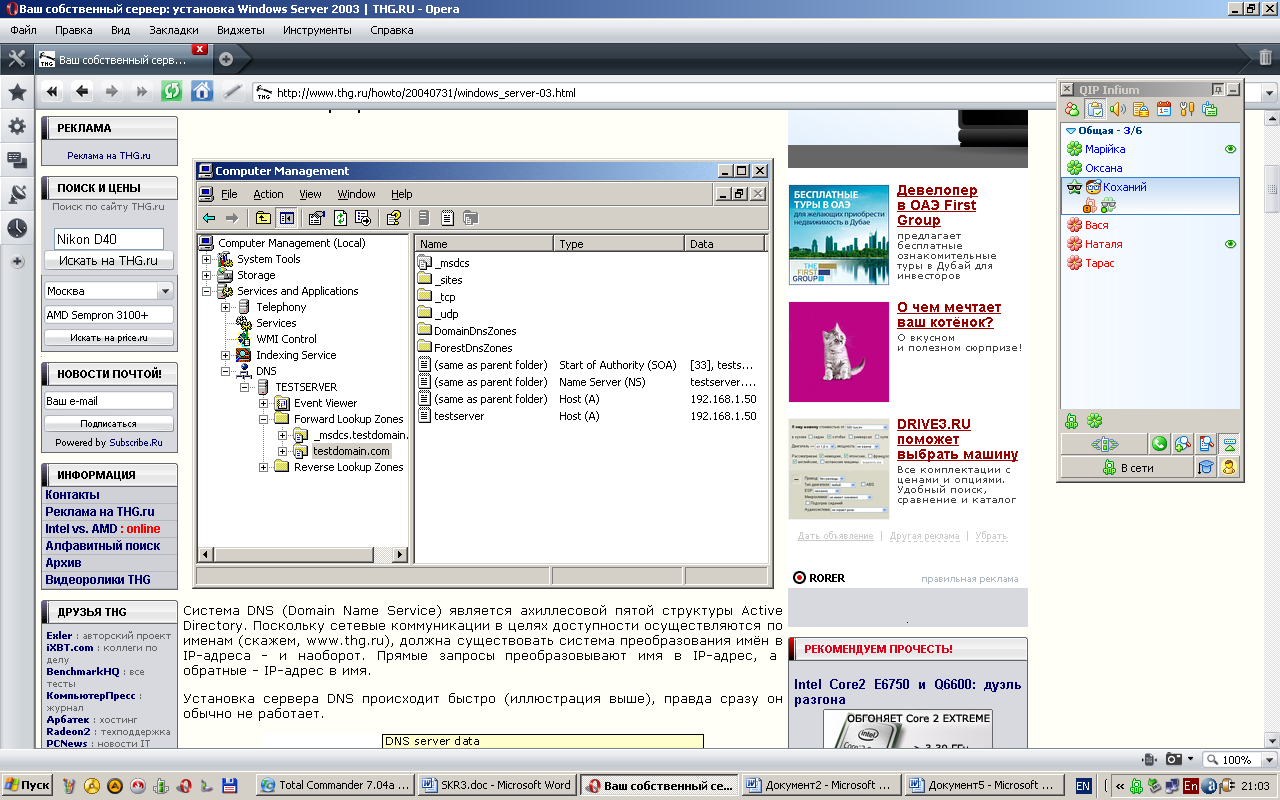
Task: Toggle QIP Infium sound with the speaker icon
Action: pos(1118,109)
